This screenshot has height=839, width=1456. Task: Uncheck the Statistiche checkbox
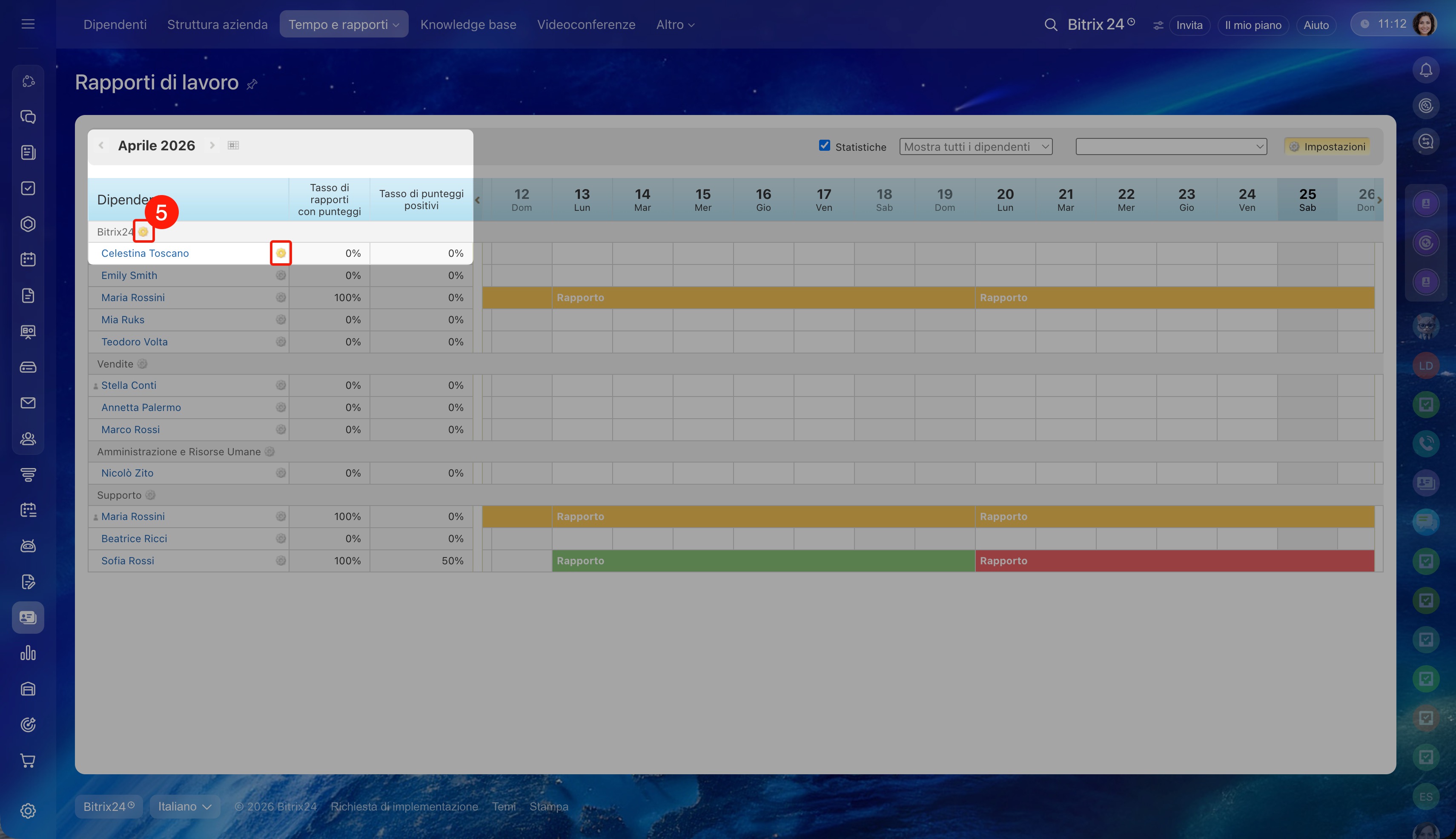pos(824,146)
